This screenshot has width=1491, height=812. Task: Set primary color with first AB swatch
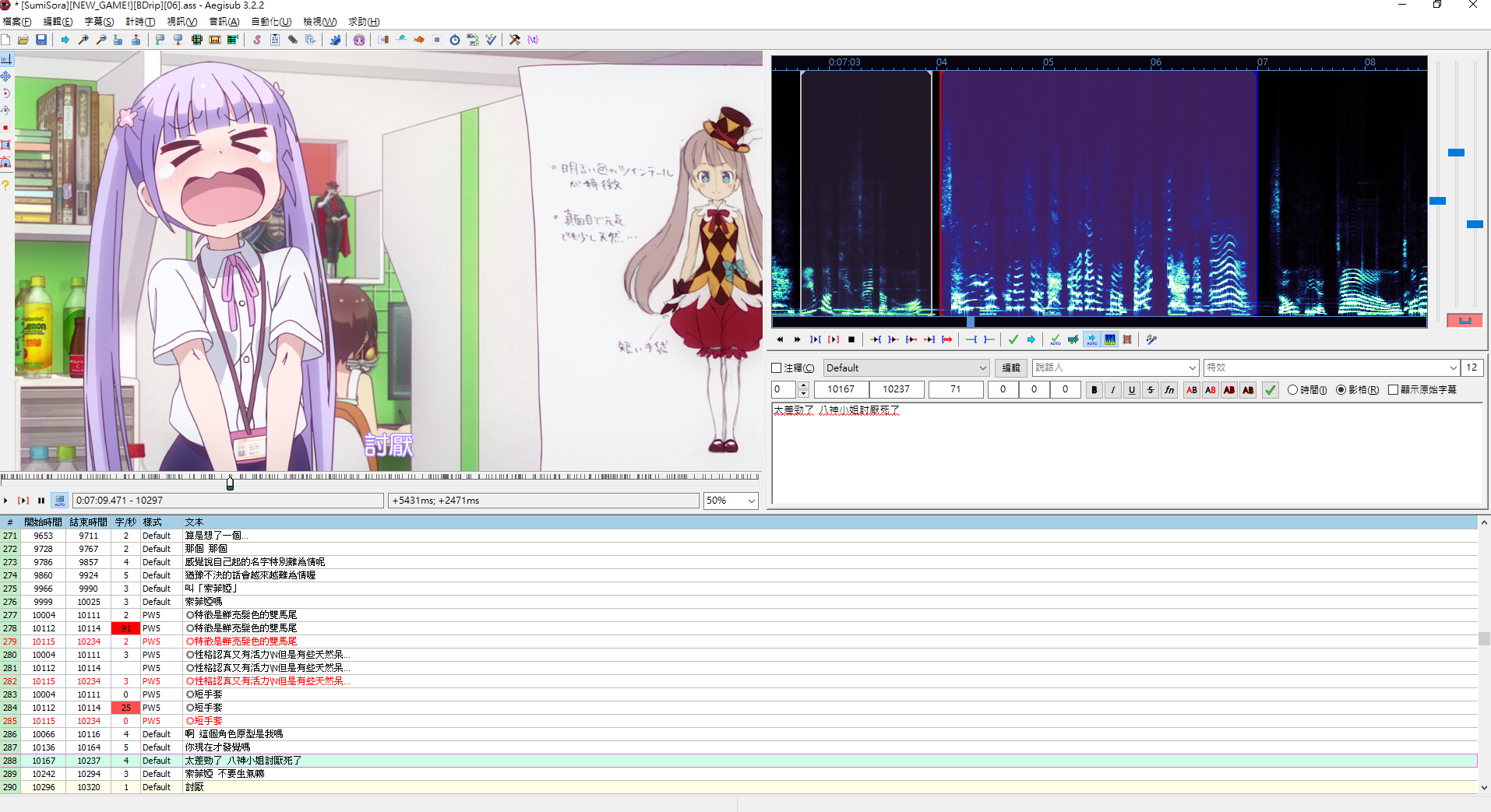click(1192, 390)
